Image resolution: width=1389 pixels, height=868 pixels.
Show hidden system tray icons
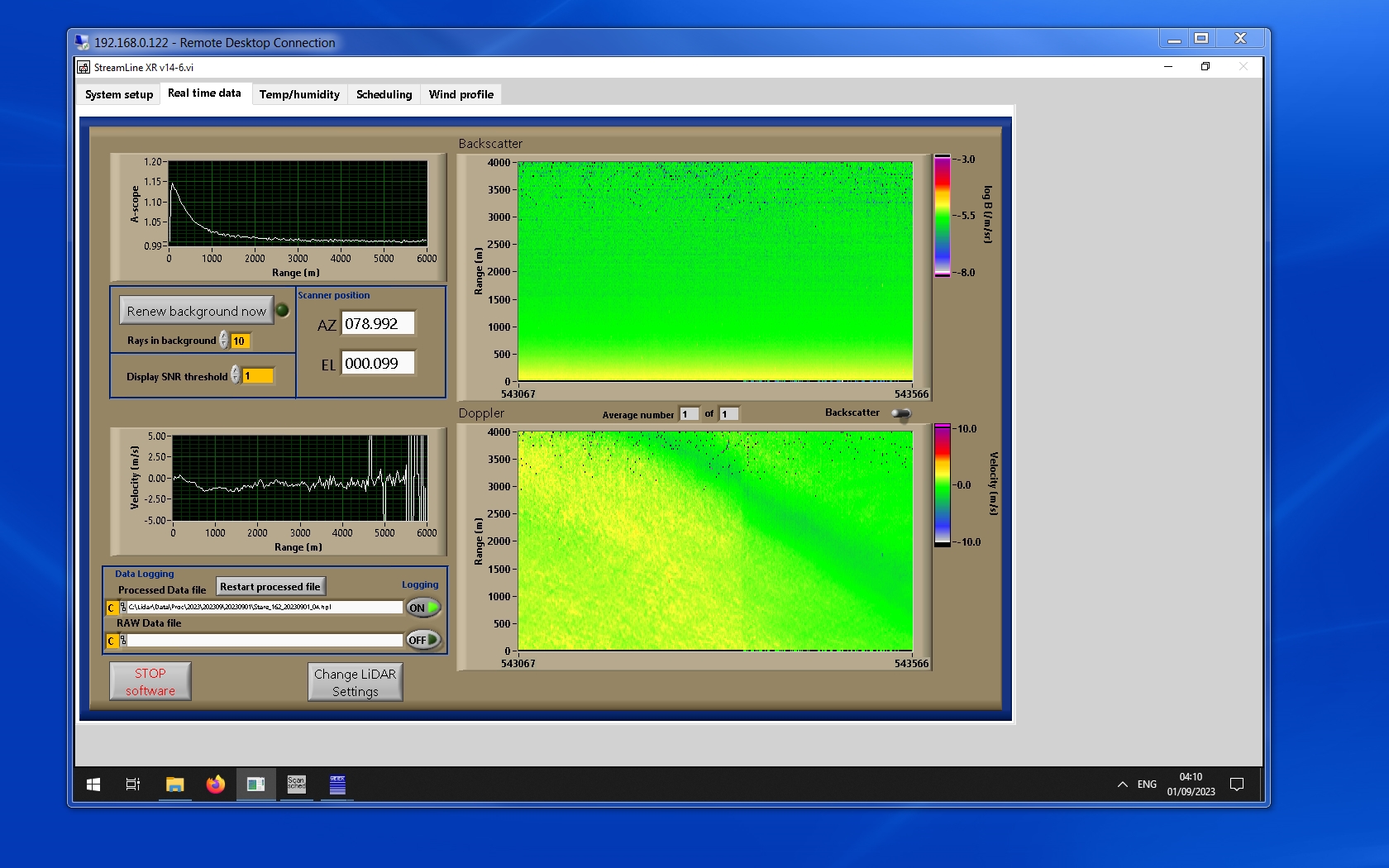click(x=1122, y=784)
